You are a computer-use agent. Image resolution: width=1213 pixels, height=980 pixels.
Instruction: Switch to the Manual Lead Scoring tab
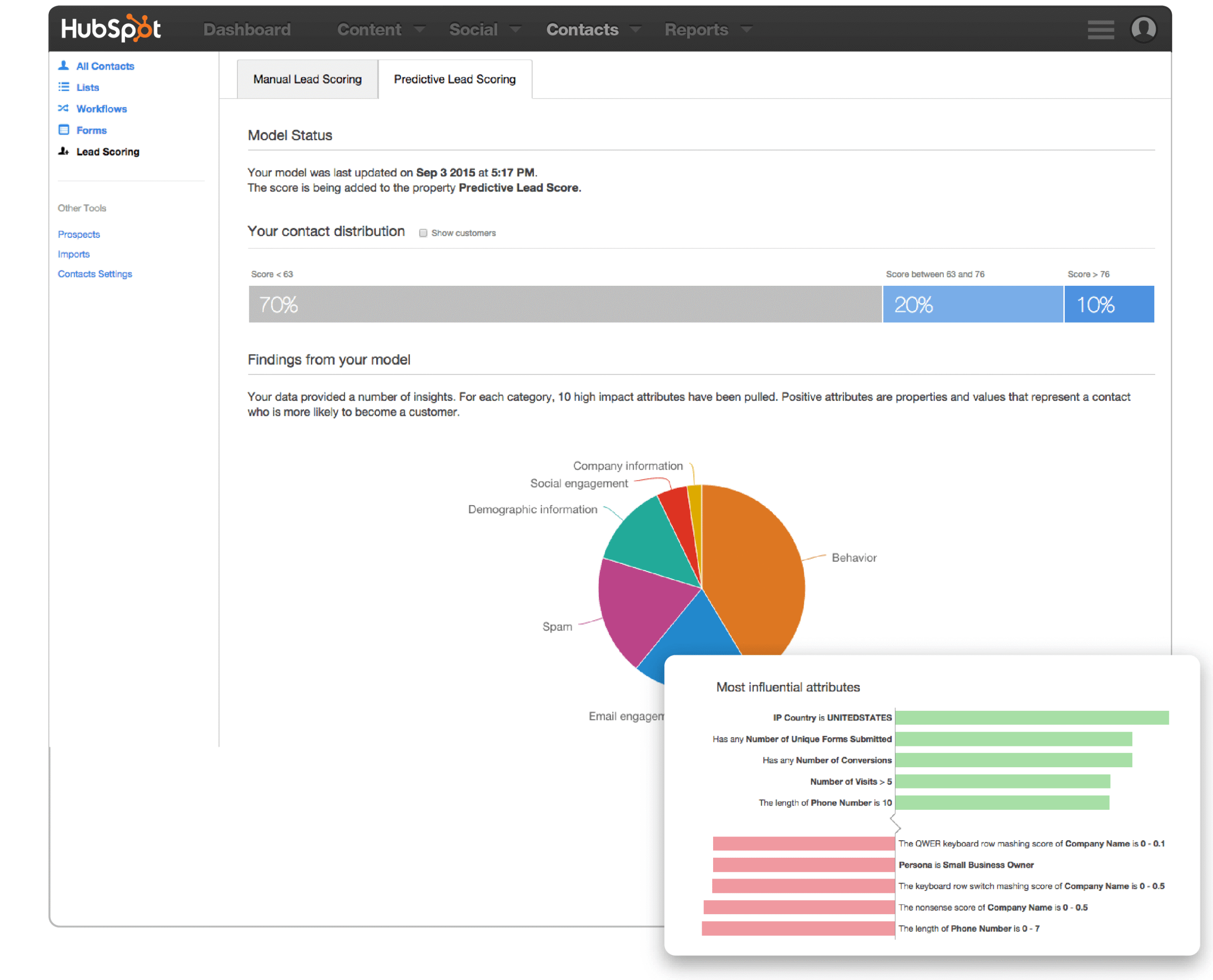[307, 79]
